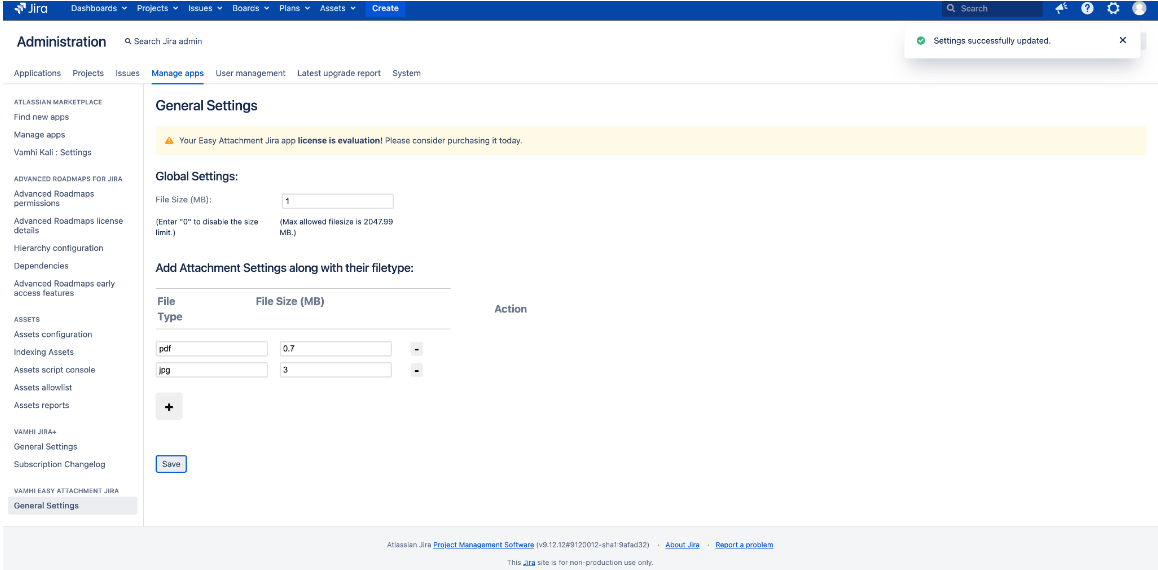
Task: Open Find new apps in sidebar
Action: tap(41, 117)
